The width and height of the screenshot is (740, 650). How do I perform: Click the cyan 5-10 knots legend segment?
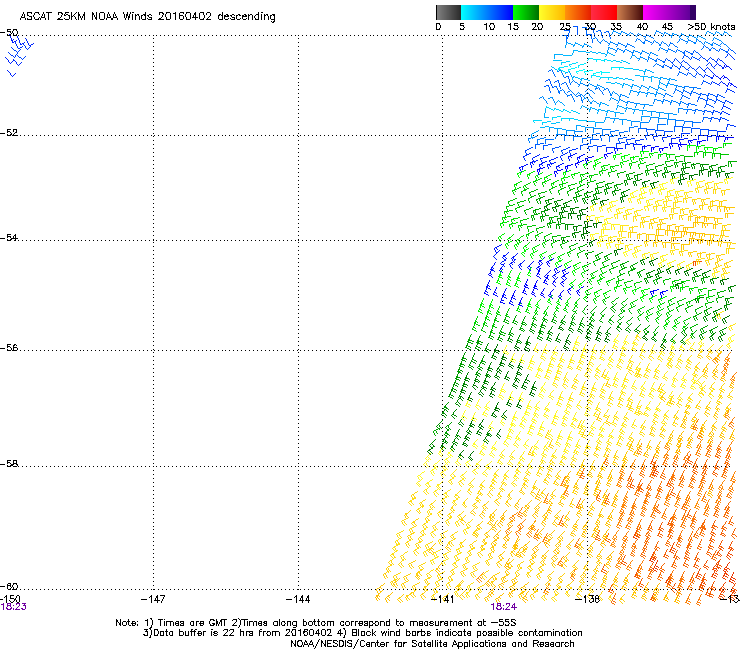pyautogui.click(x=474, y=12)
